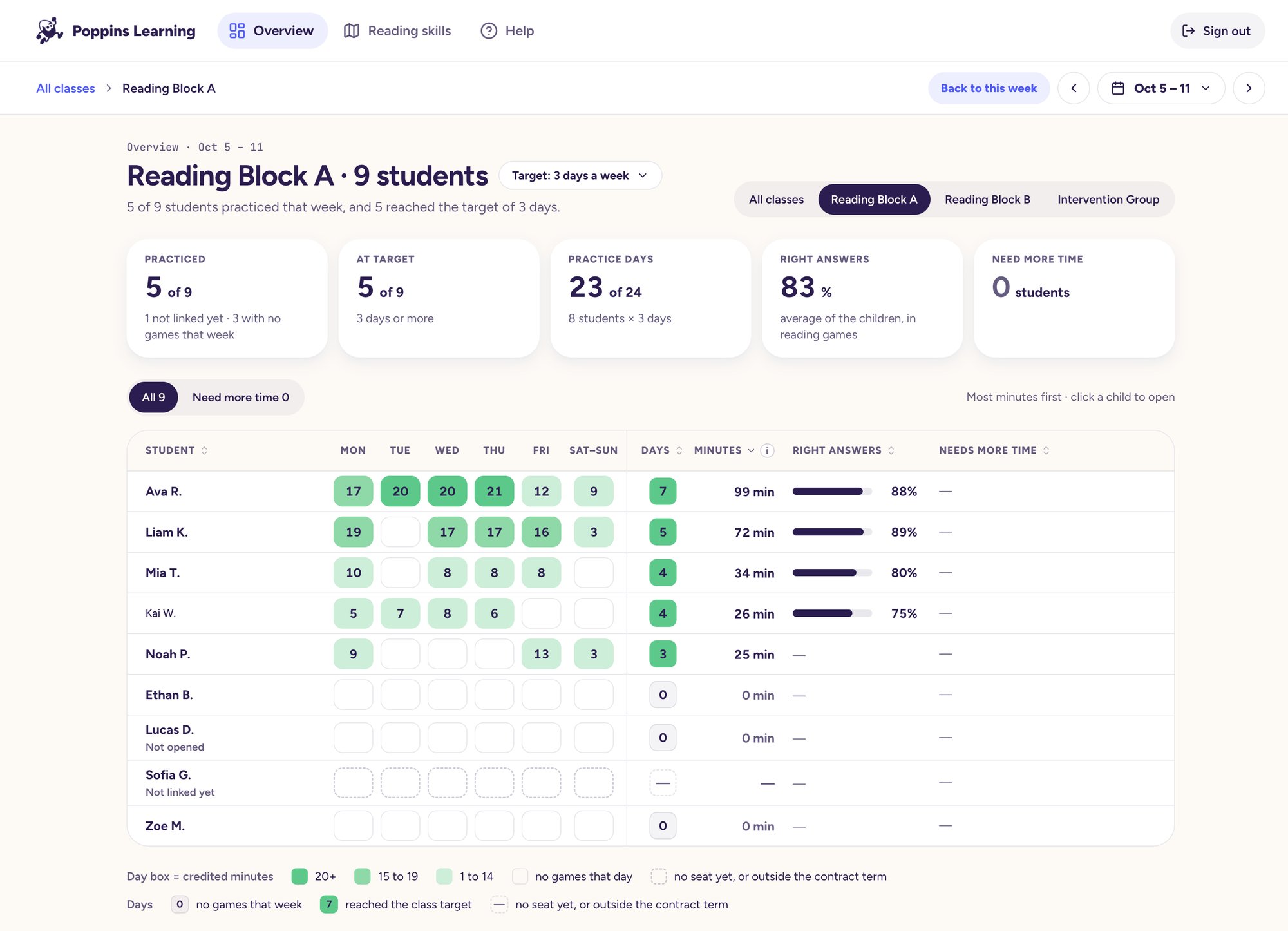Screen dimensions: 1288x931
Task: Click Kai W. right answers progress bar
Action: tap(831, 613)
